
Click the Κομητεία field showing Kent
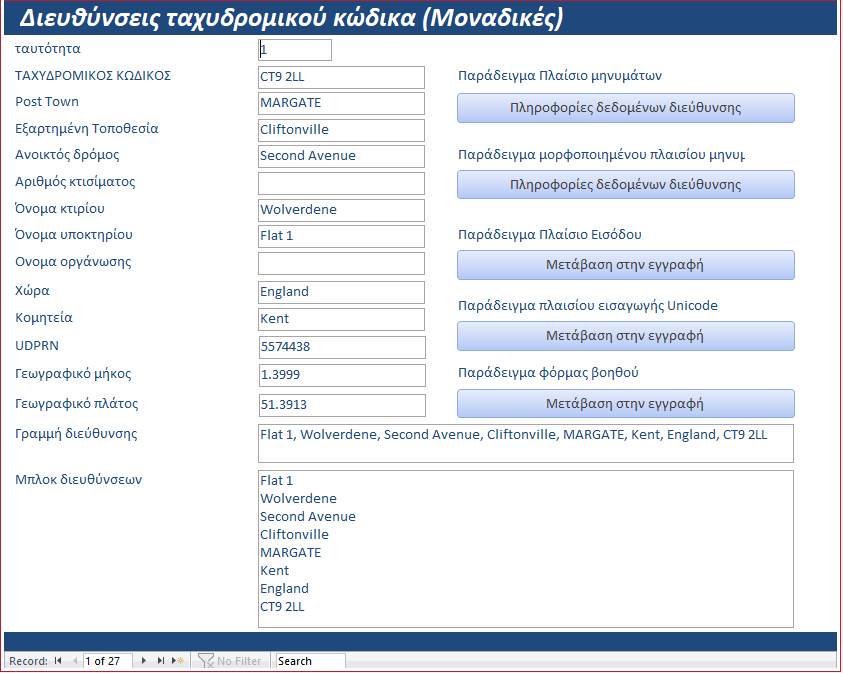(341, 319)
